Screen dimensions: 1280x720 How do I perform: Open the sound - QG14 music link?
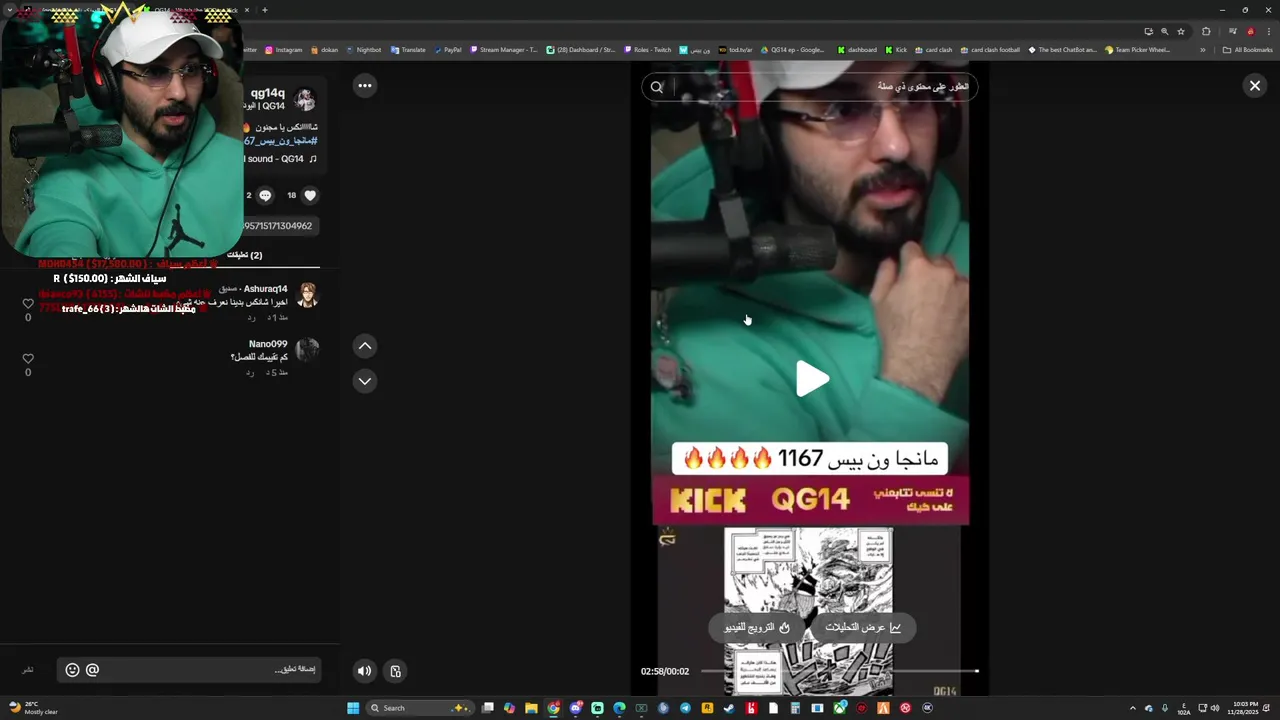[x=281, y=159]
